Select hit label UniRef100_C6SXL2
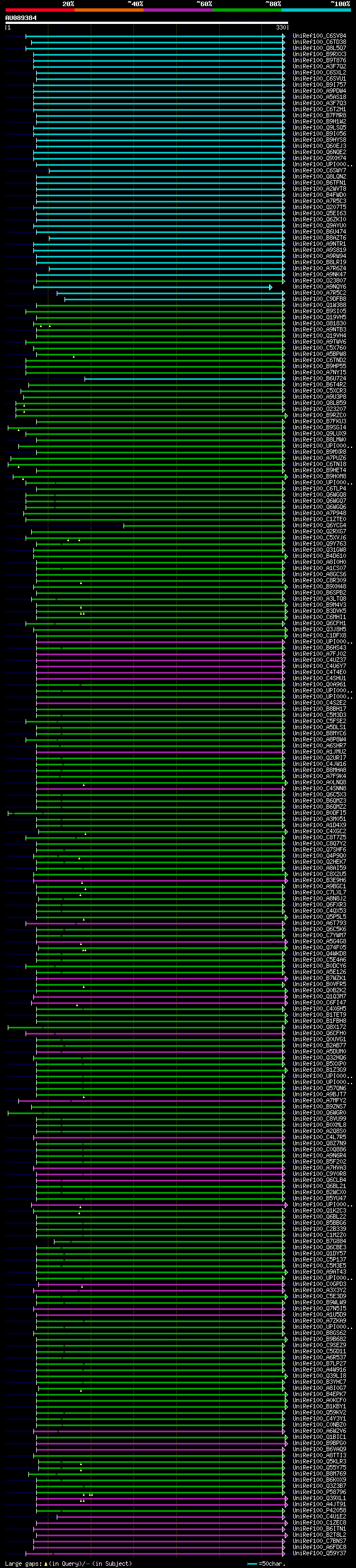 [x=319, y=72]
